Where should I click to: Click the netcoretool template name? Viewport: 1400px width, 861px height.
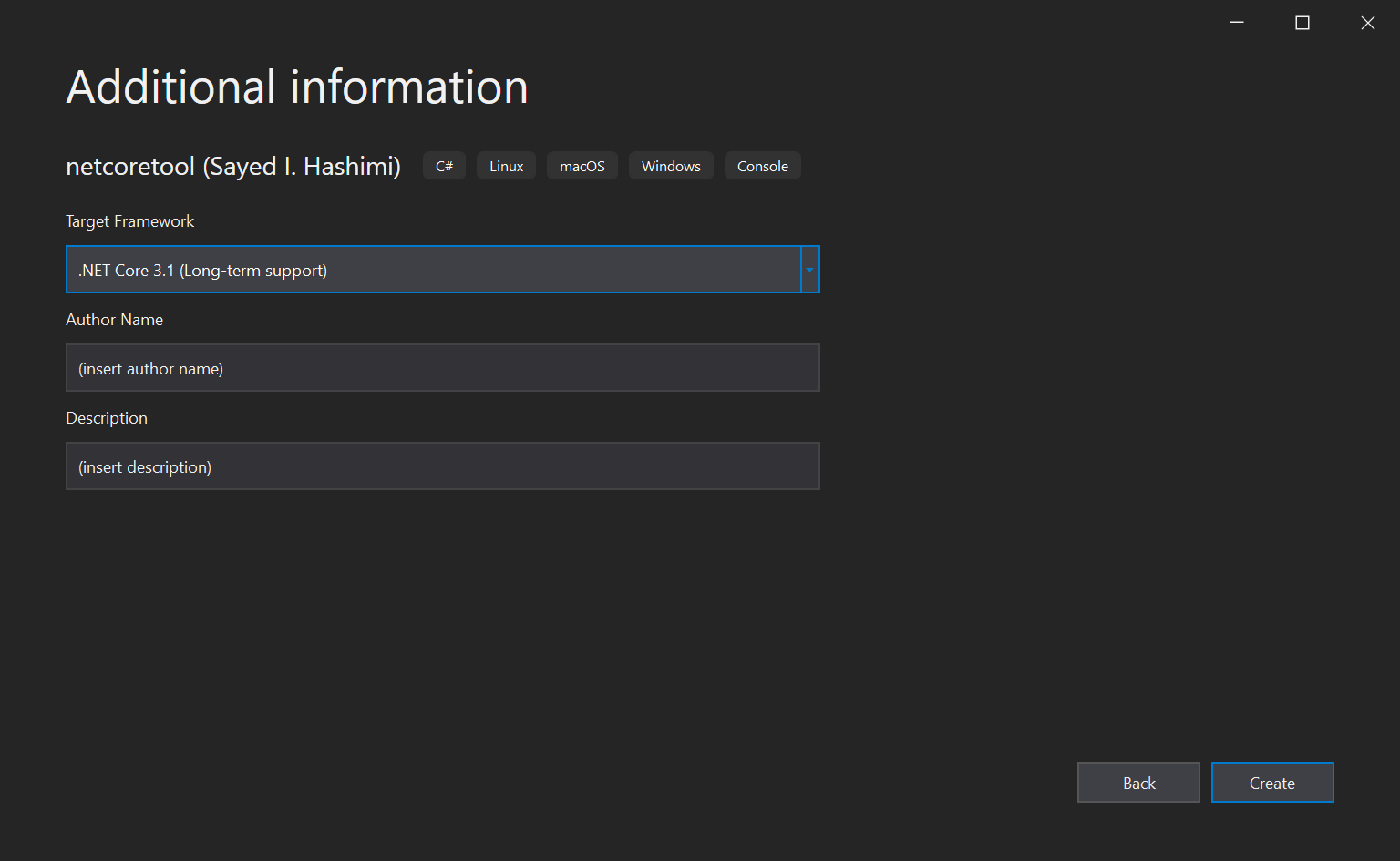(x=233, y=167)
